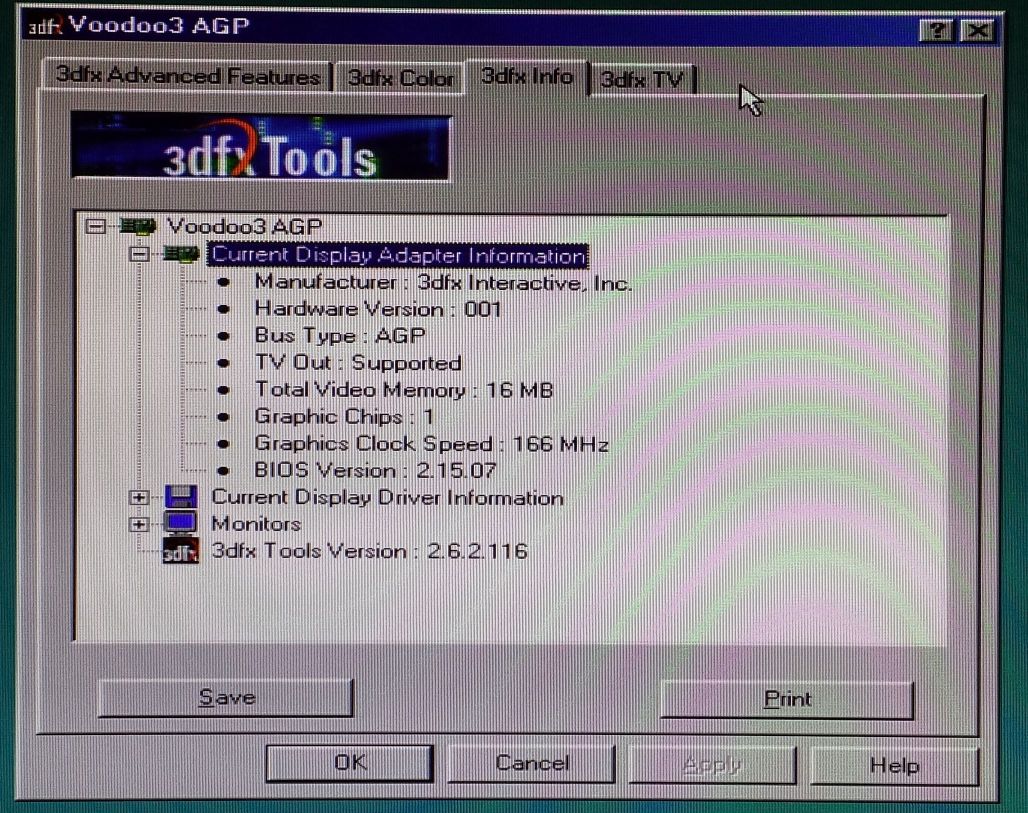Select the Voodoo3 AGP tree root label

pos(244,227)
